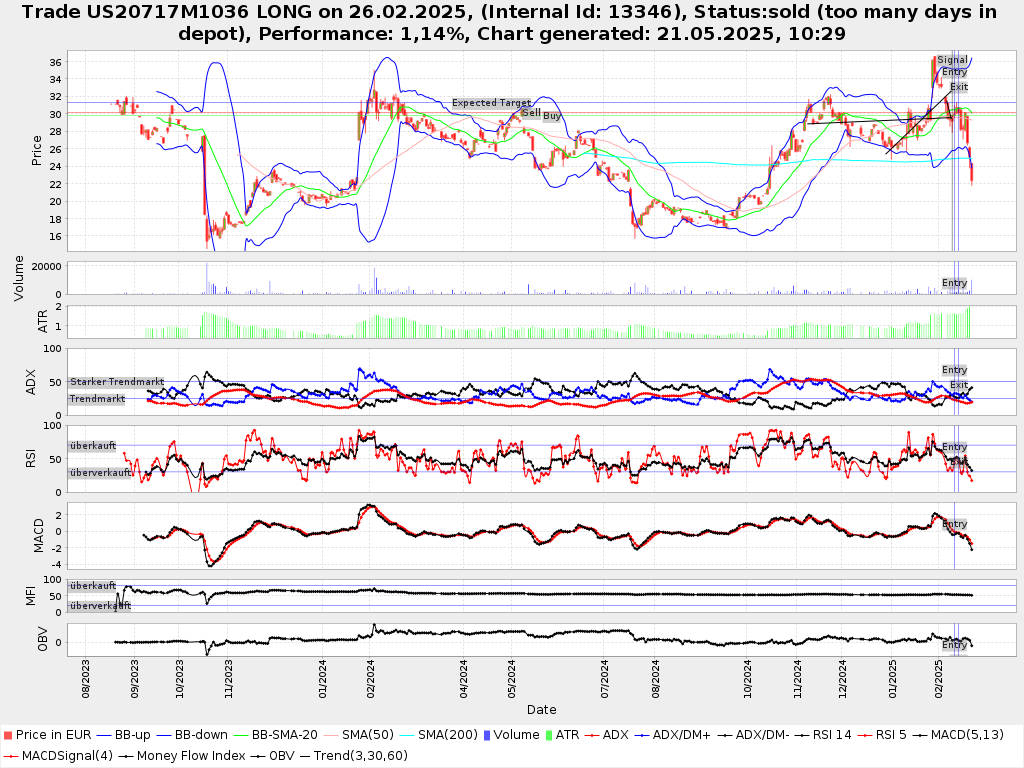Click the Sell marker label on price chart
Screen dimensions: 1024x768
[530, 113]
